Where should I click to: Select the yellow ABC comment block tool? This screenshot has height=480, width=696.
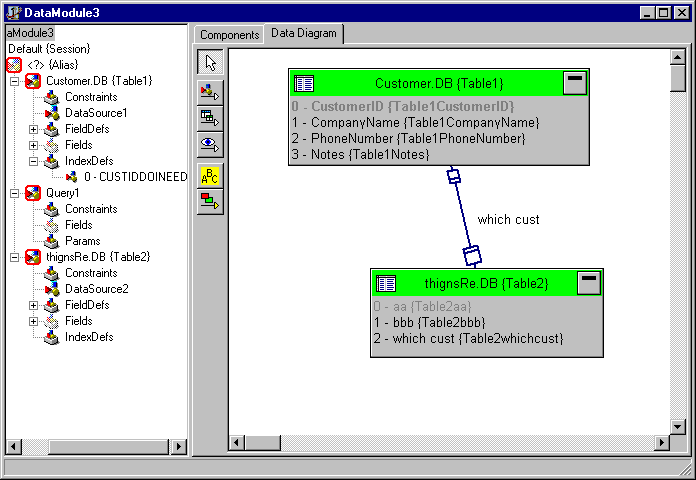(210, 176)
